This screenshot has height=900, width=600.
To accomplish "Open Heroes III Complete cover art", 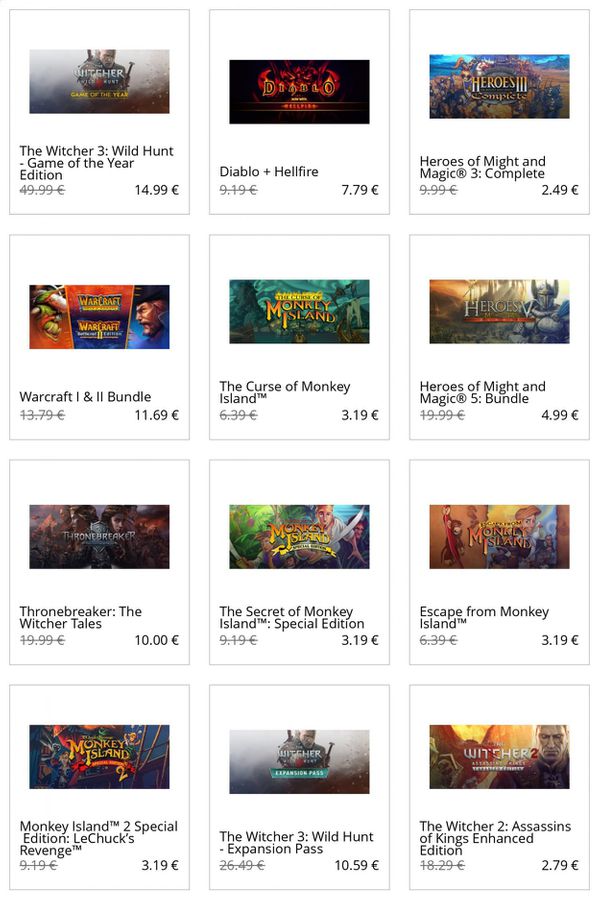I will tap(500, 87).
